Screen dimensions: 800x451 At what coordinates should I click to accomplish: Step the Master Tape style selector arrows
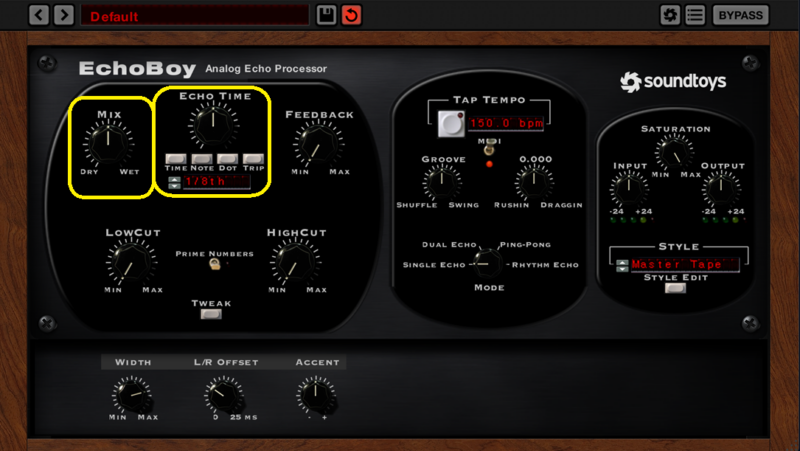click(622, 265)
